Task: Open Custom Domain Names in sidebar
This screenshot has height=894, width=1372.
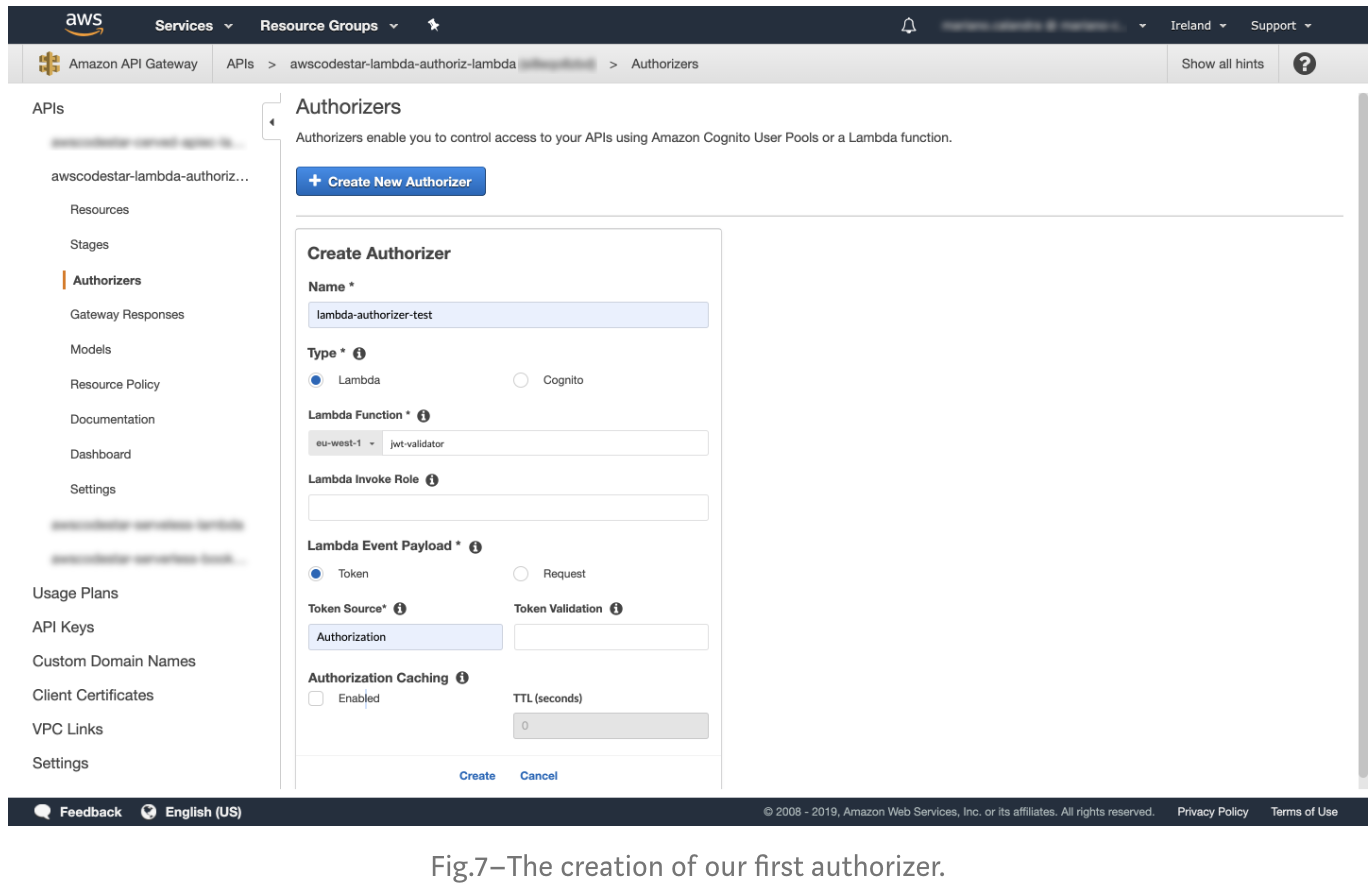Action: 114,662
